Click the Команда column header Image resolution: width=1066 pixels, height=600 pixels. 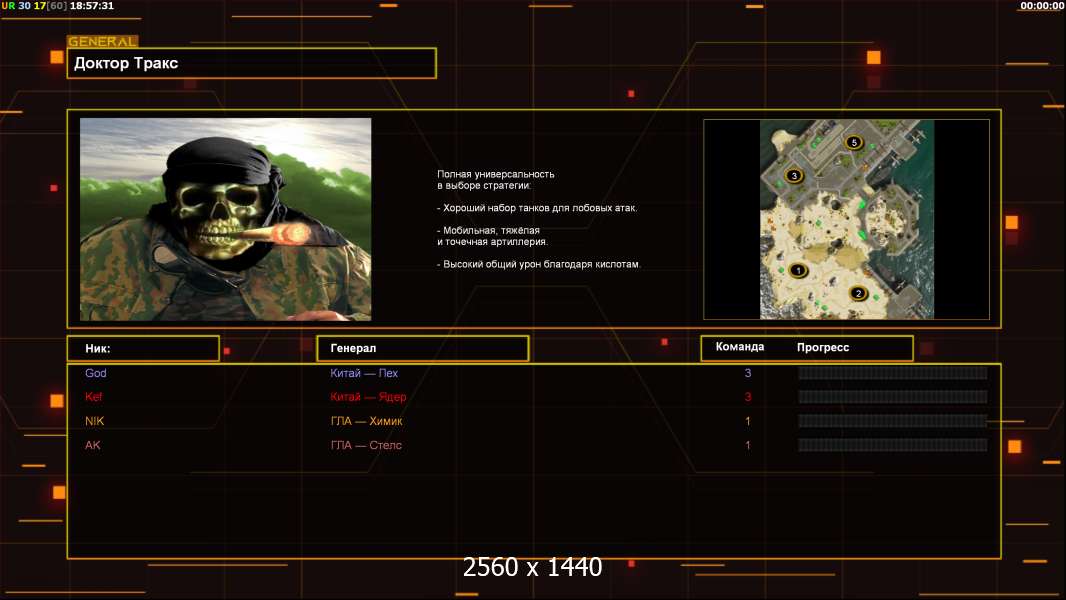pos(740,347)
